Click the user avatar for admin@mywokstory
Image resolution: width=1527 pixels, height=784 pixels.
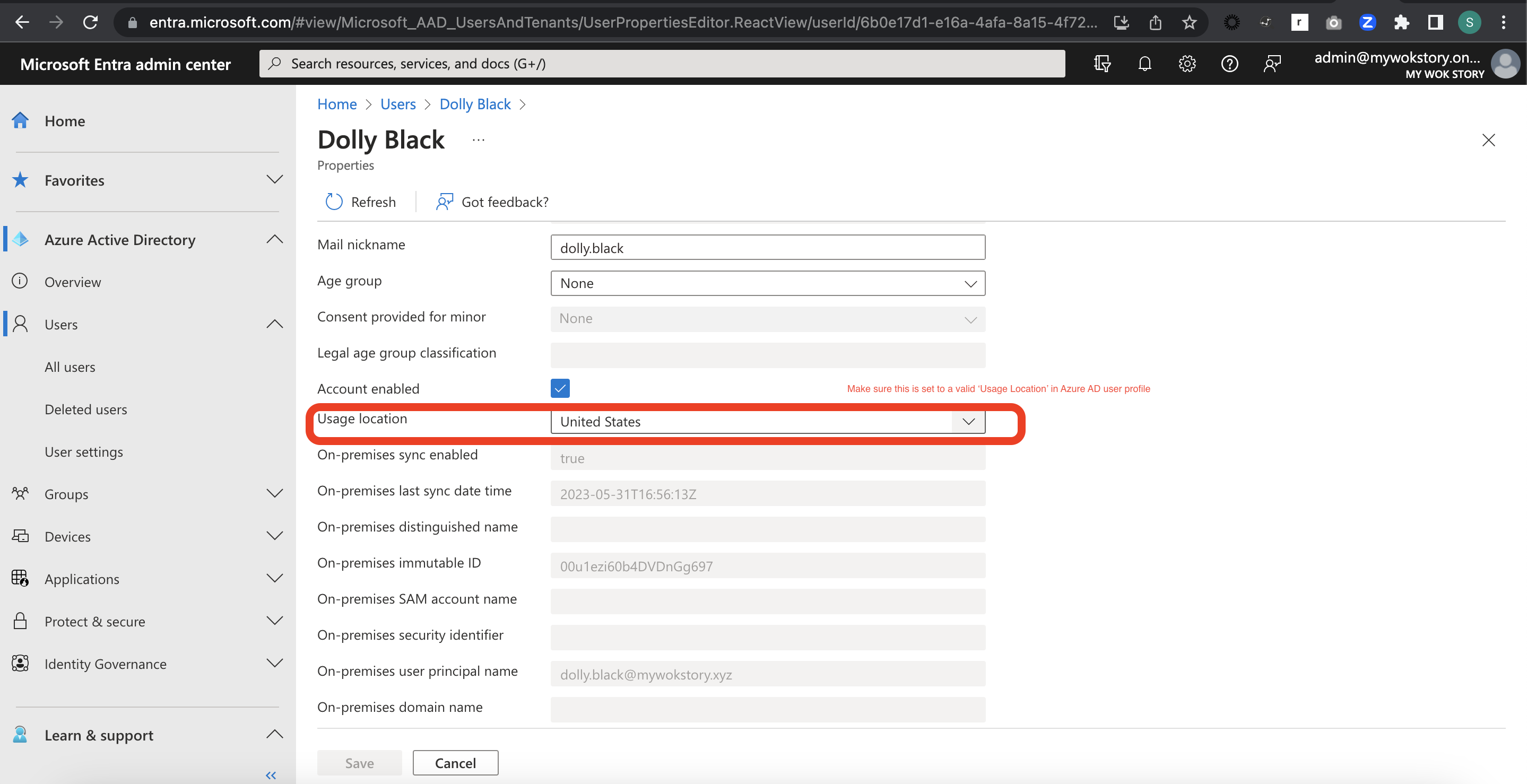(x=1506, y=64)
